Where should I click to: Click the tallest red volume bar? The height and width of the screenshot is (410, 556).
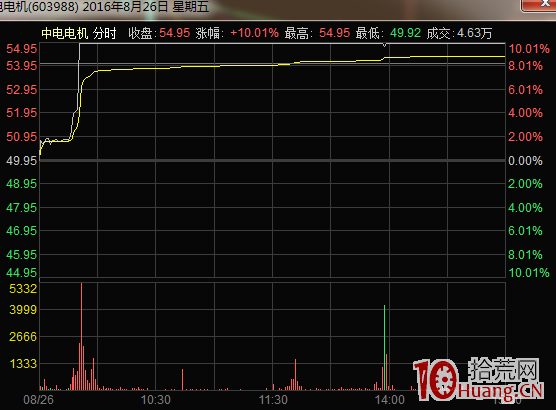tap(81, 337)
